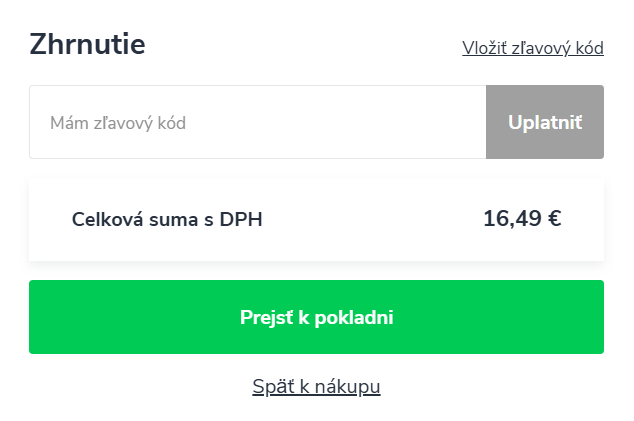Click the 'Zhrnutie' heading

click(x=88, y=45)
